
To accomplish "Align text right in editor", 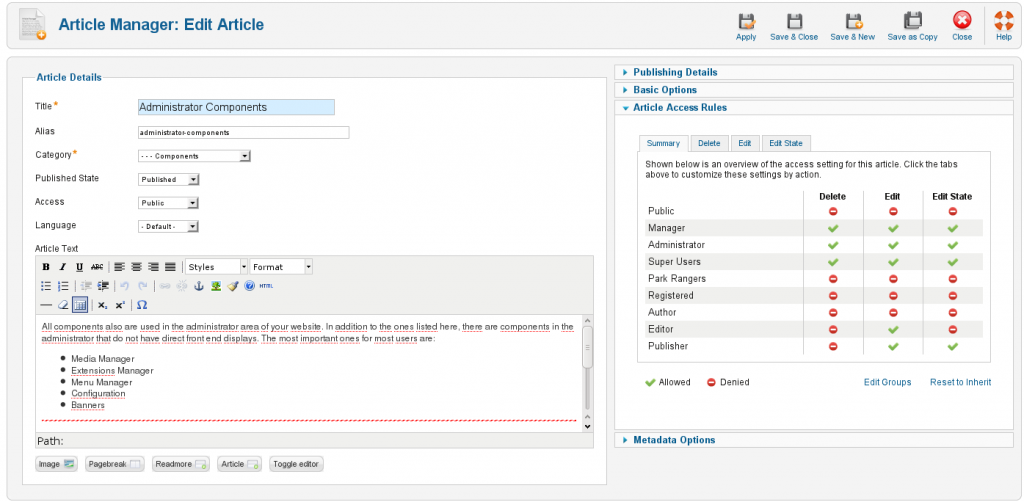I will pyautogui.click(x=153, y=267).
